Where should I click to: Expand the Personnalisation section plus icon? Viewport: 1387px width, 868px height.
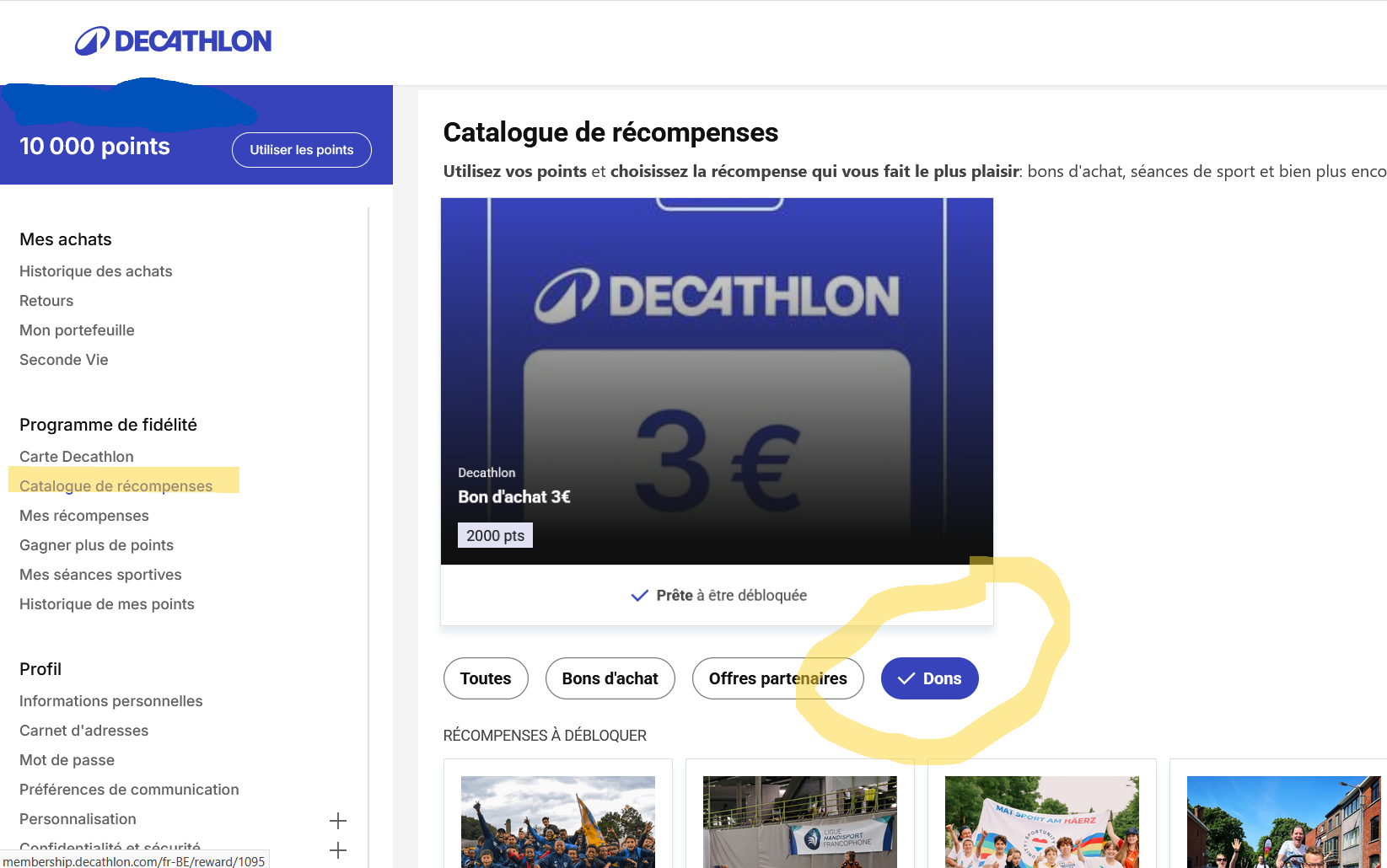(338, 820)
